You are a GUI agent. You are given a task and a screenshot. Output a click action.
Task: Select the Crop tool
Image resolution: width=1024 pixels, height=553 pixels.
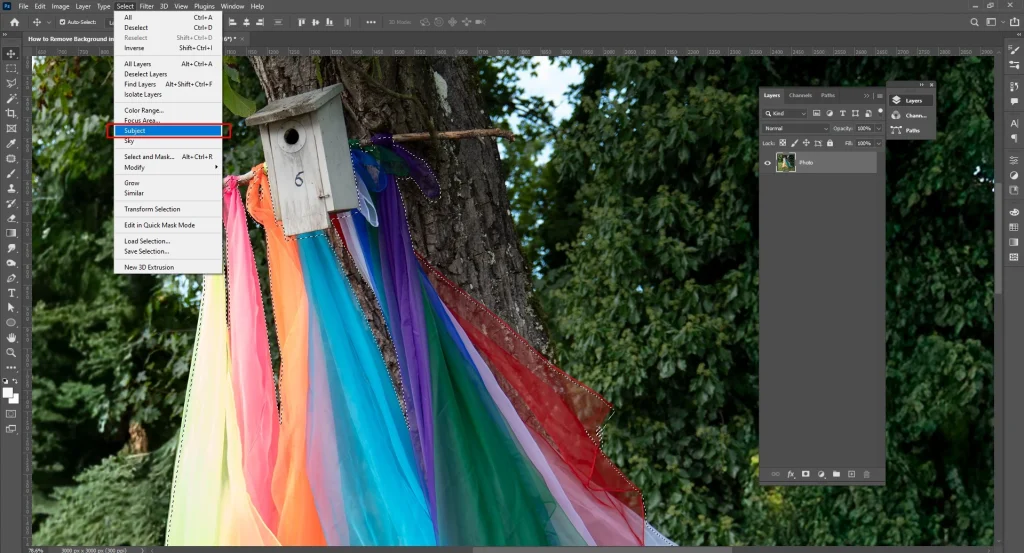[x=11, y=114]
